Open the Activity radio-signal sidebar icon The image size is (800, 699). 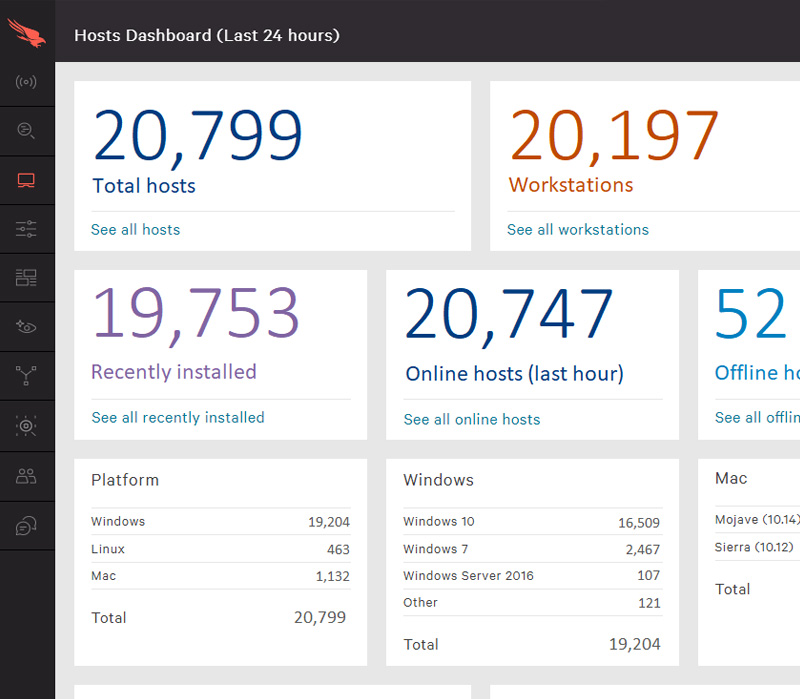tap(27, 82)
